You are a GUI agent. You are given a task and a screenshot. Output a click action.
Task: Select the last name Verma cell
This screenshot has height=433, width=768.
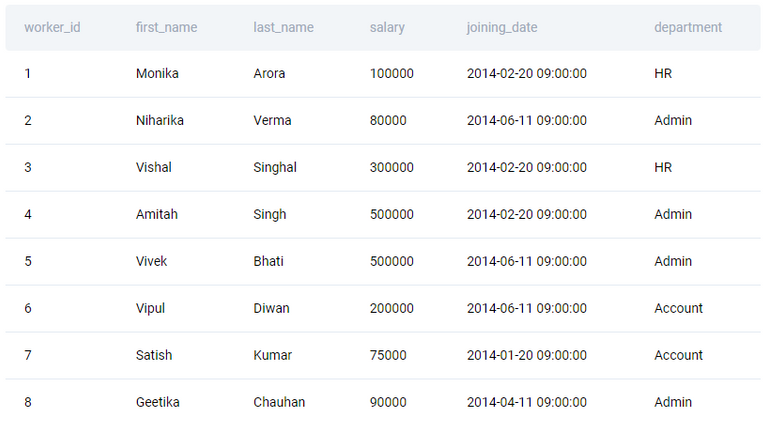point(272,120)
